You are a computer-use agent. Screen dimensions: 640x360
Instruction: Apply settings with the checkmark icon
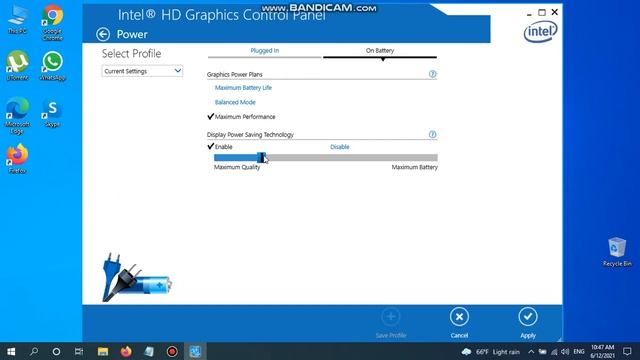point(528,317)
